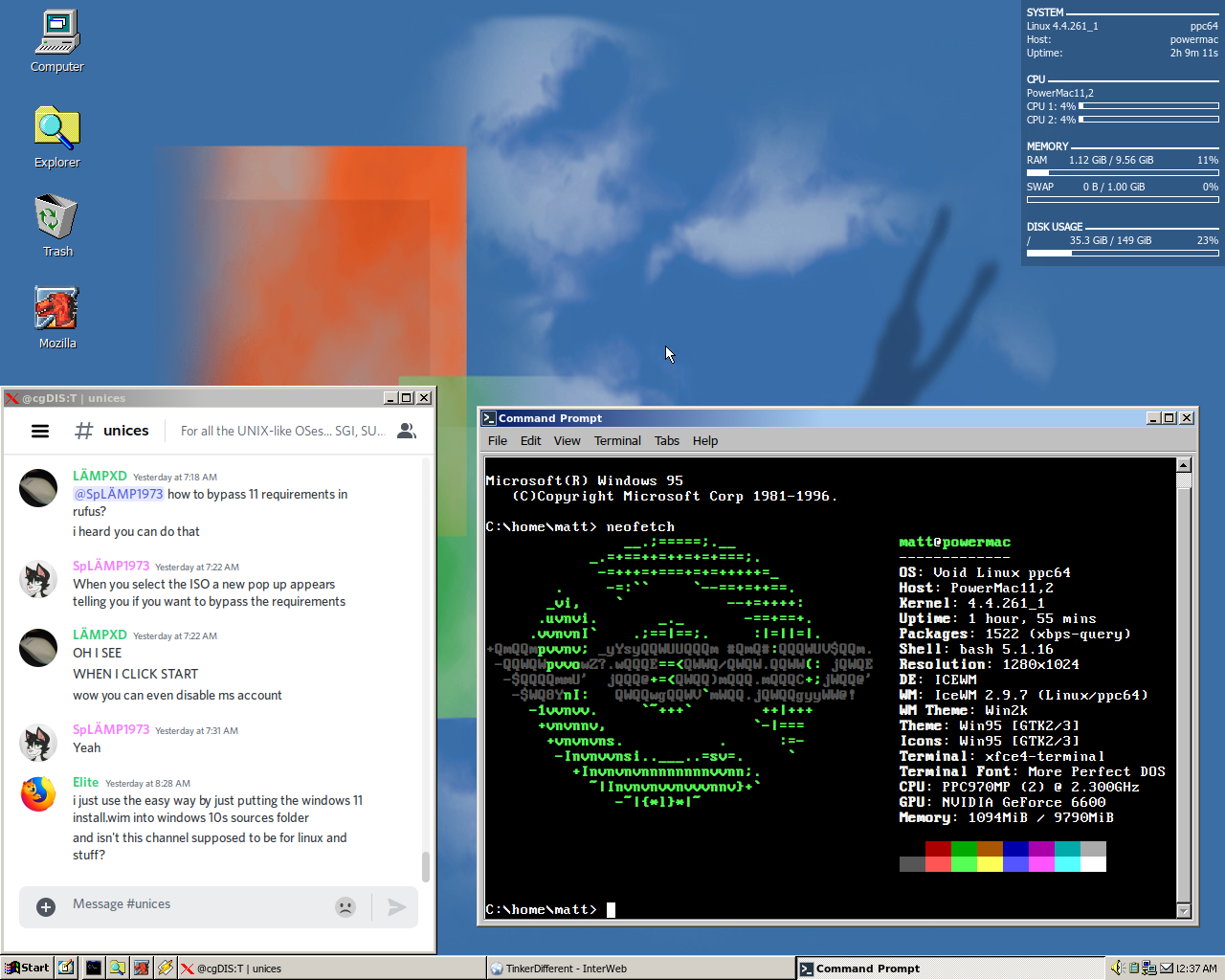Click the Command Prompt window title icon
The height and width of the screenshot is (980, 1225).
489,417
